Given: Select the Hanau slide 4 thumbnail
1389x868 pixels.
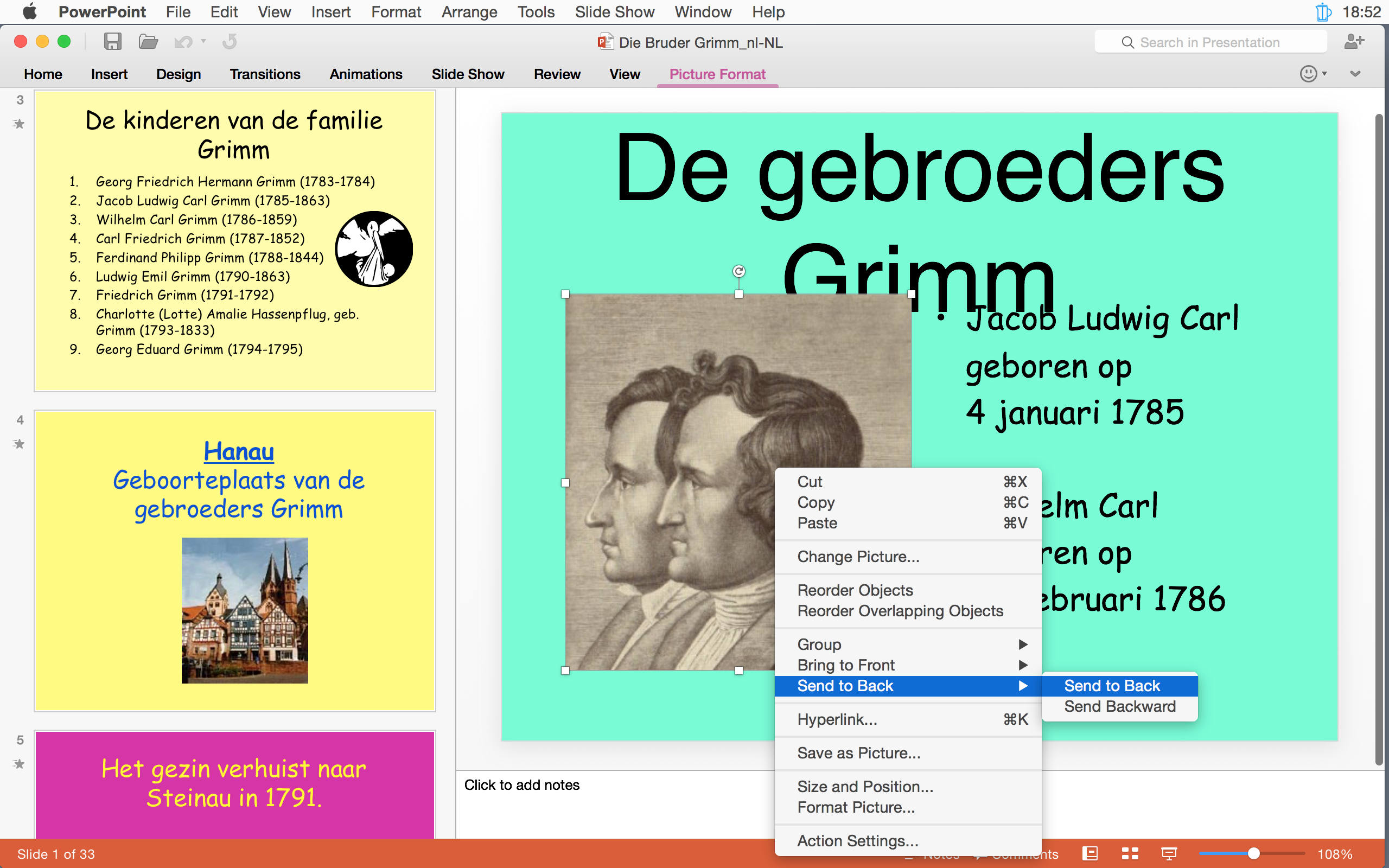Looking at the screenshot, I should pyautogui.click(x=235, y=561).
